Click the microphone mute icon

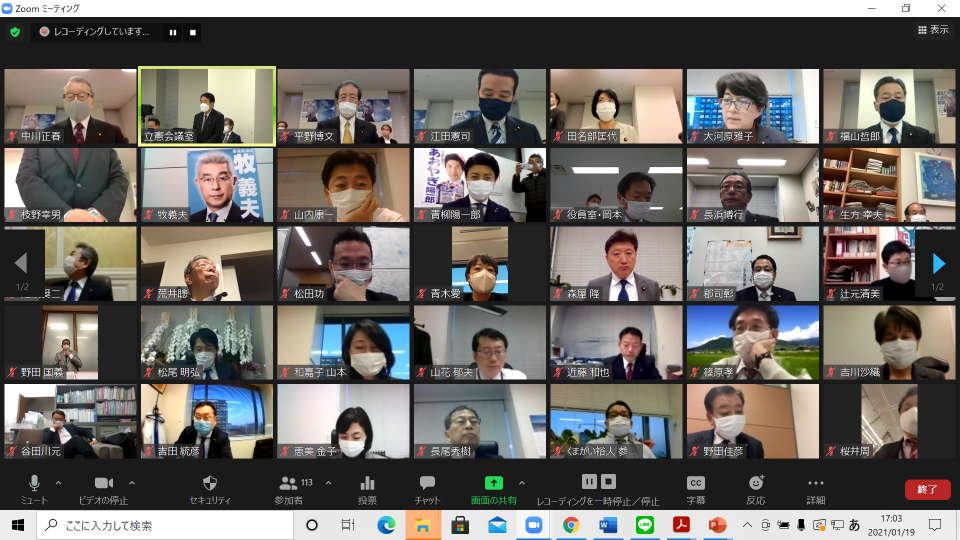pyautogui.click(x=34, y=483)
